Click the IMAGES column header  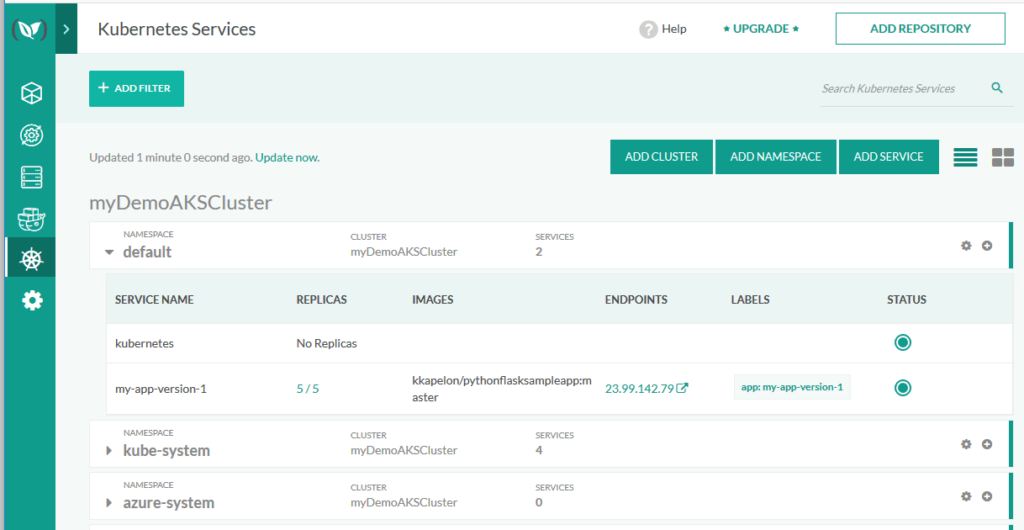point(432,300)
